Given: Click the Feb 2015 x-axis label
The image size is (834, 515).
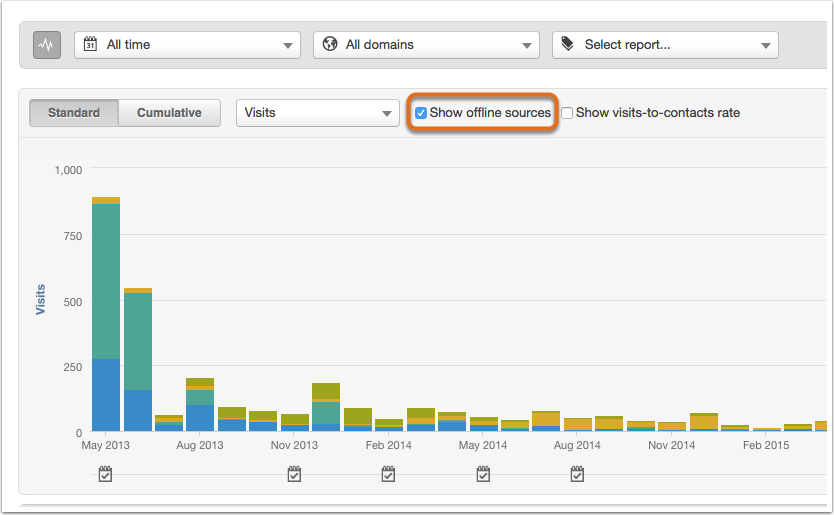Looking at the screenshot, I should (x=766, y=445).
